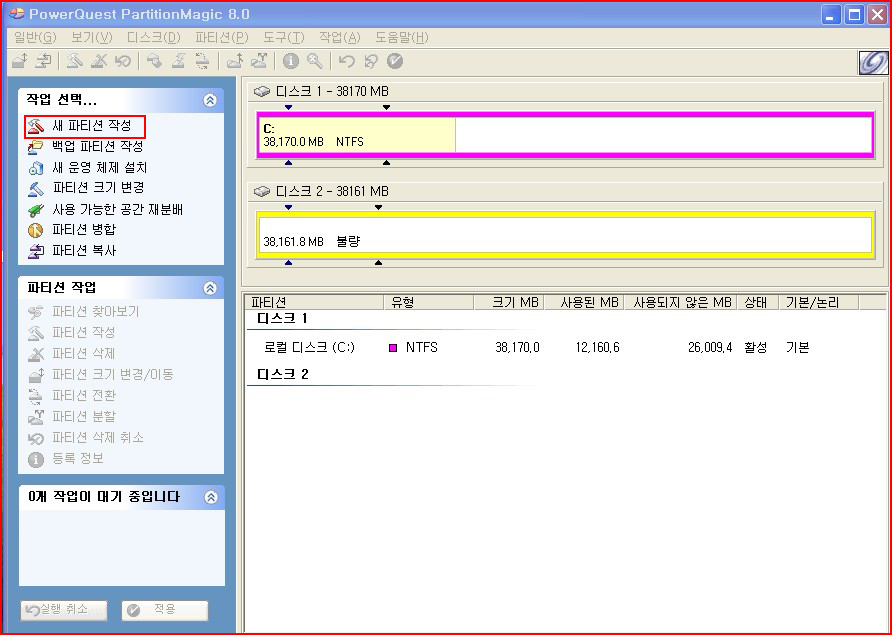Click the 새 운영 체제 설치 link
Viewport: 892px width, 635px height.
[100, 168]
